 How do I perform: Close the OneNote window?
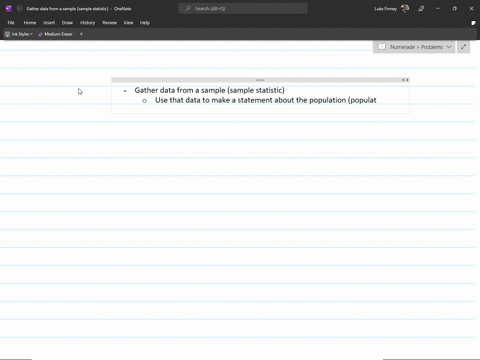coord(471,9)
